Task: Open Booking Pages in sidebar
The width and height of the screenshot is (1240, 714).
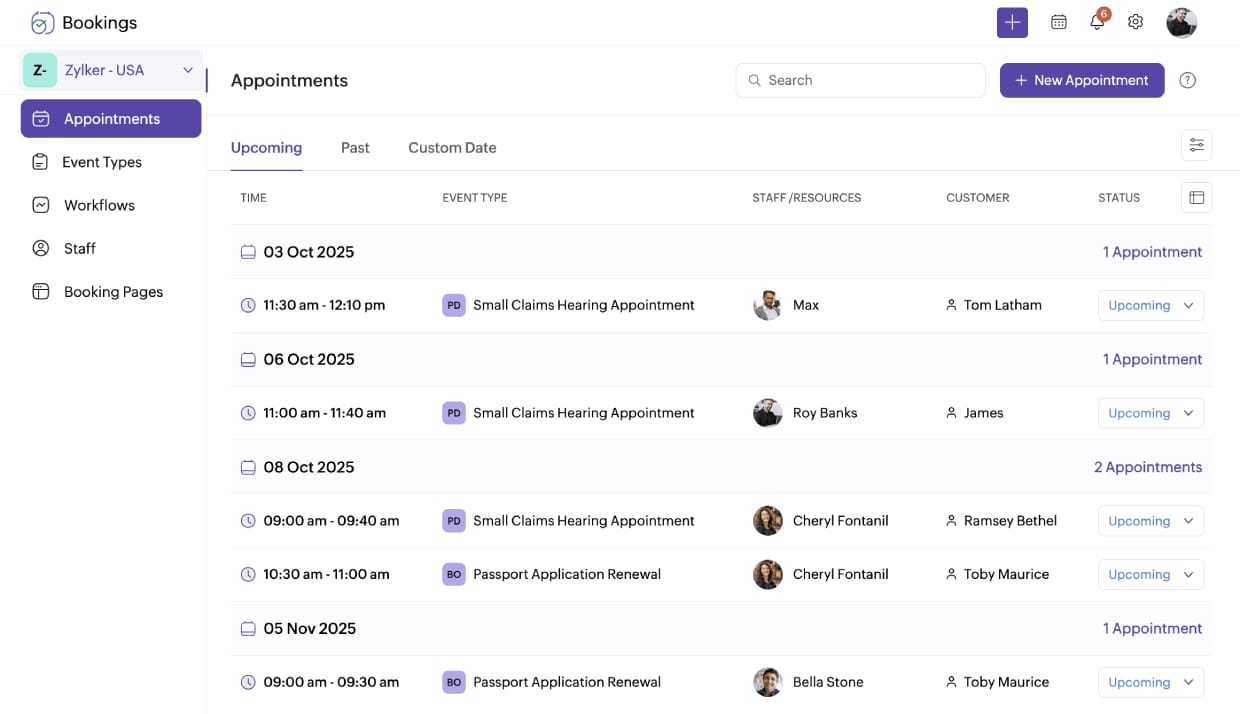Action: pyautogui.click(x=113, y=292)
